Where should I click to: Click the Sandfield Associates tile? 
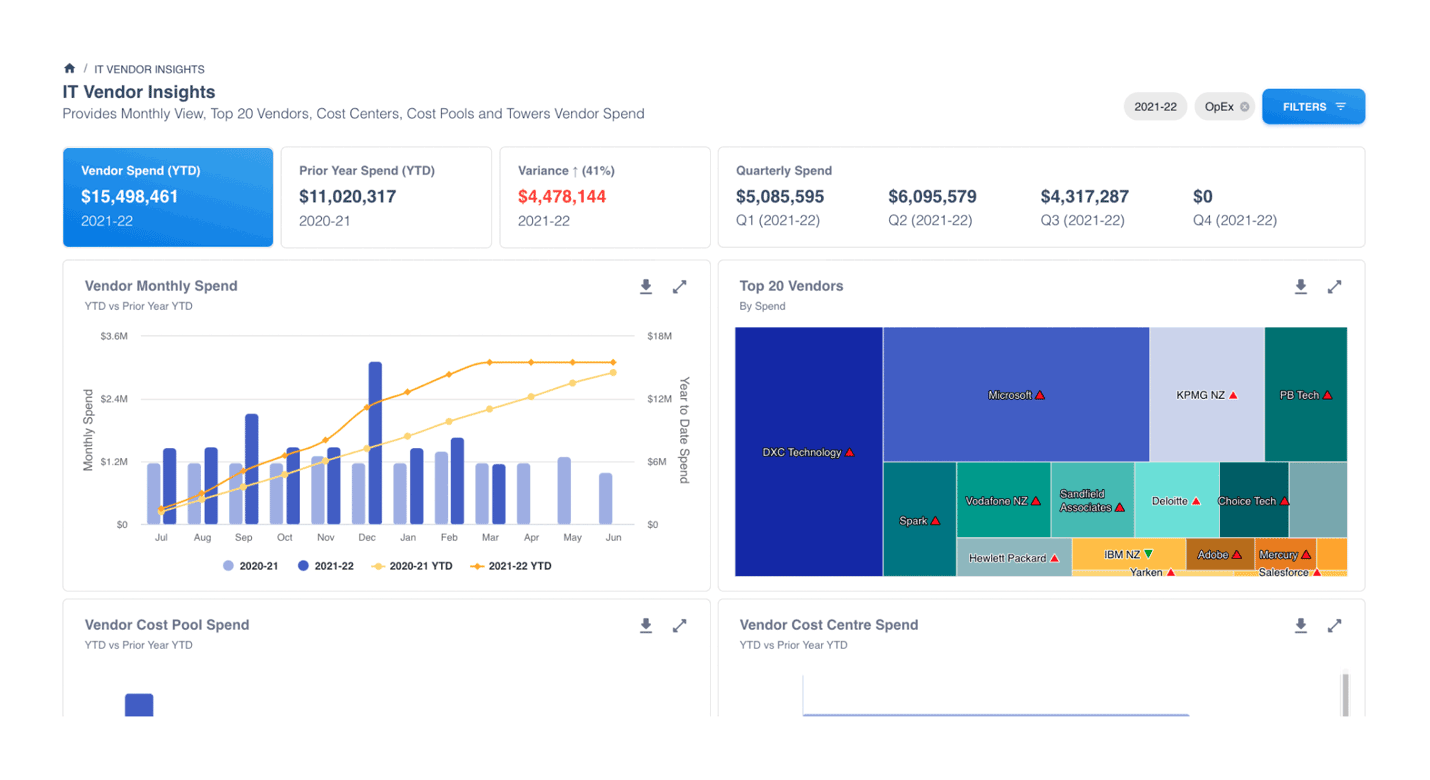click(x=1093, y=500)
